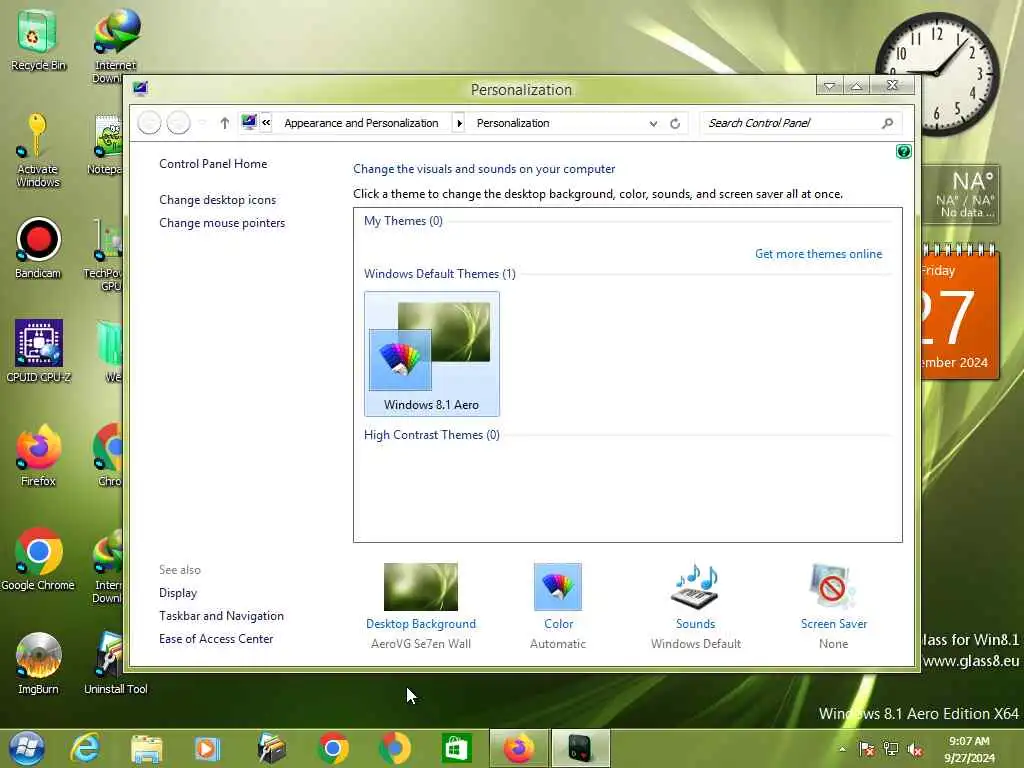
Task: Open the Sounds settings icon
Action: 695,586
